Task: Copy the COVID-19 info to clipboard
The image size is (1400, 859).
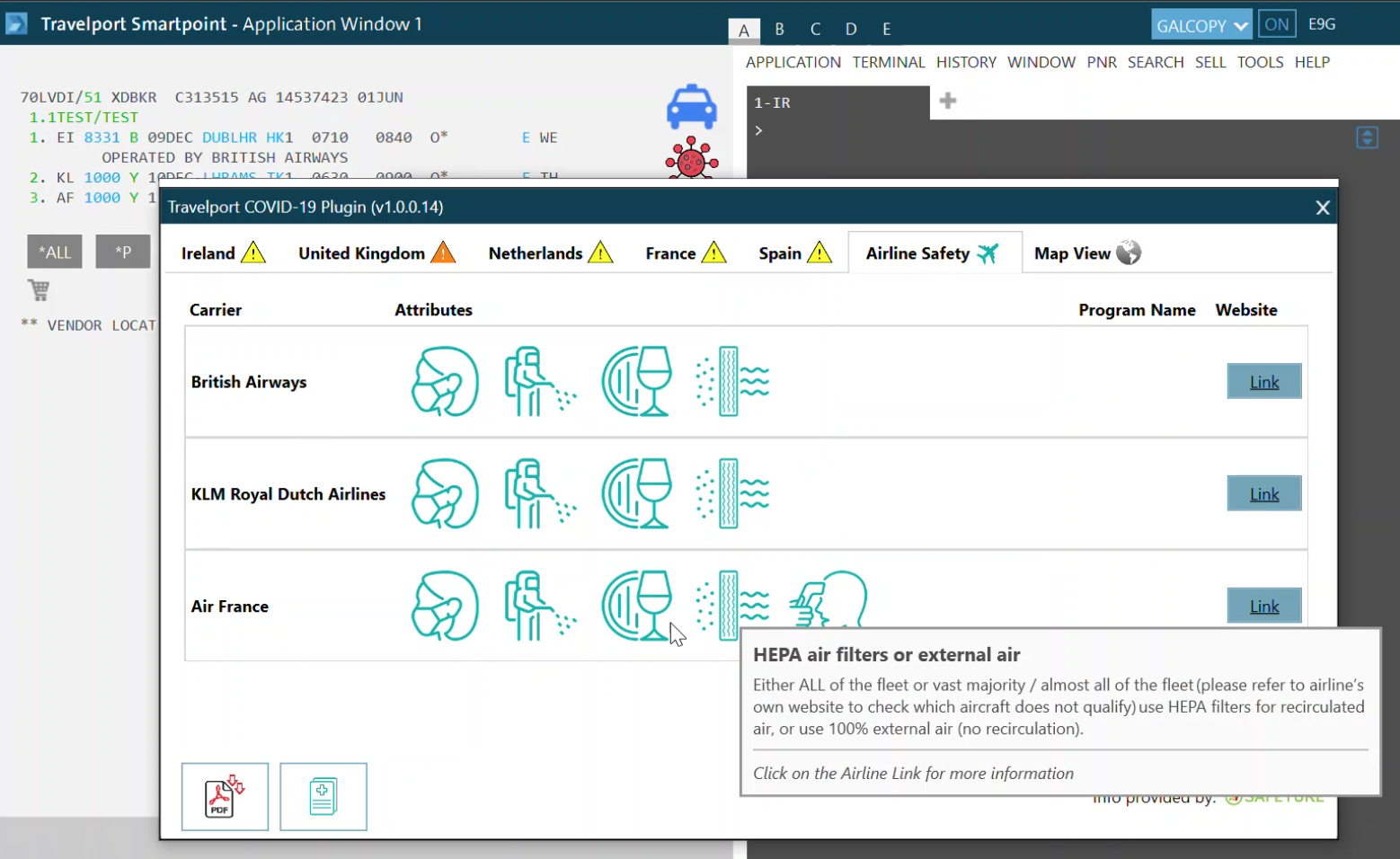Action: (323, 797)
